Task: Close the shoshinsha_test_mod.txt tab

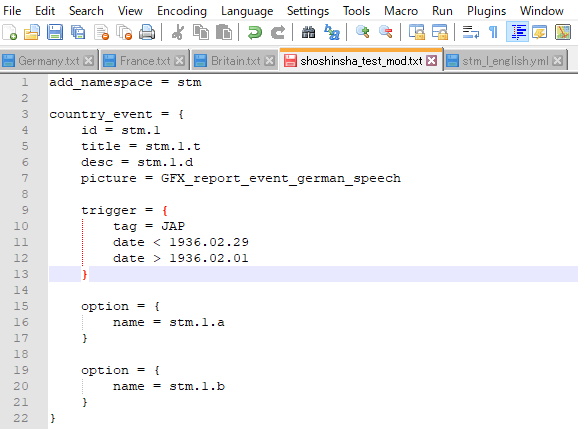Action: pos(432,60)
